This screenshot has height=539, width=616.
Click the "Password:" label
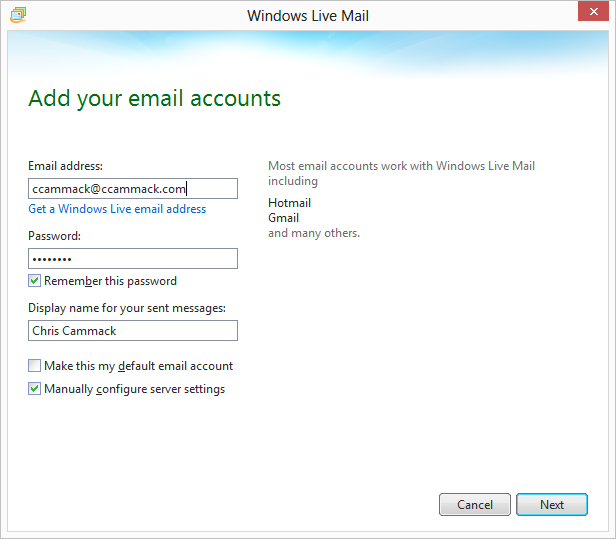click(x=55, y=236)
